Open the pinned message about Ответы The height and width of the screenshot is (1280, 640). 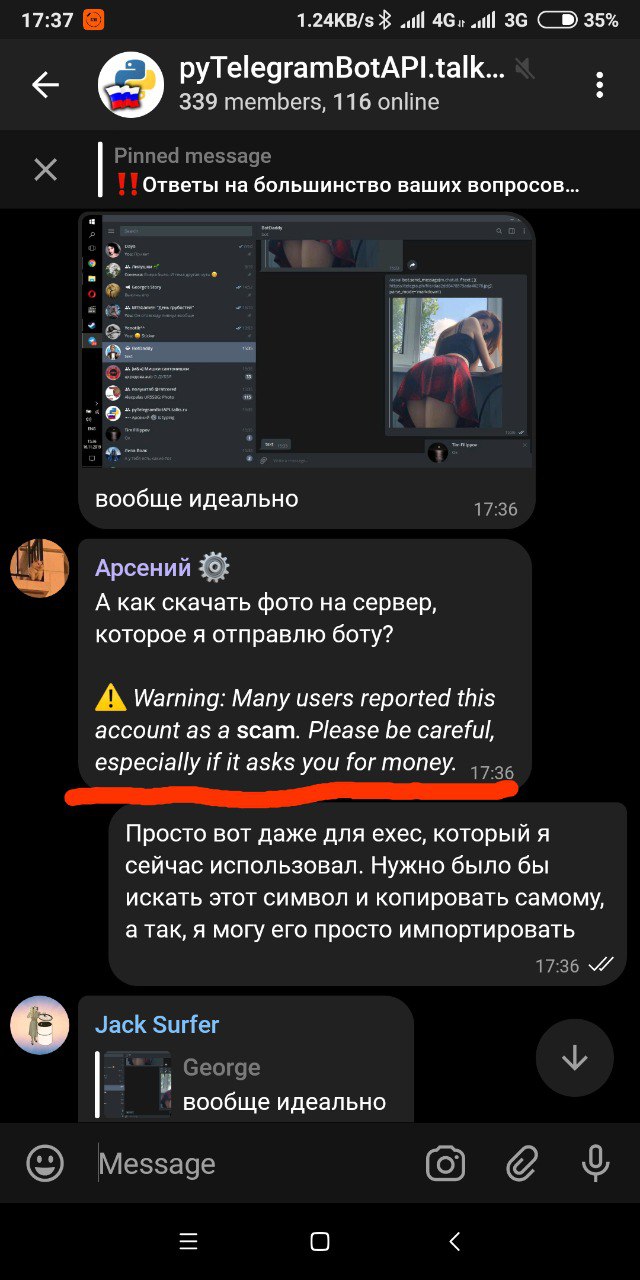coord(346,170)
